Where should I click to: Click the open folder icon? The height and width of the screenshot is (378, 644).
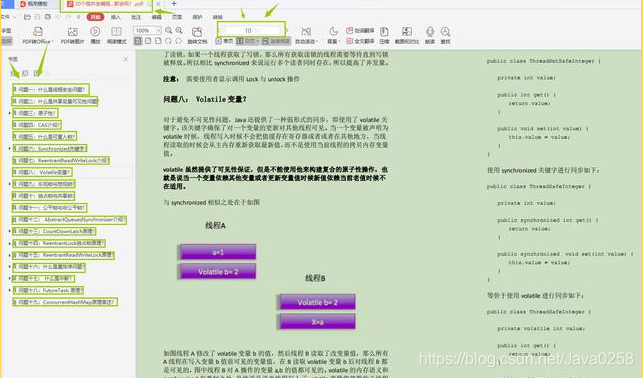(x=27, y=17)
